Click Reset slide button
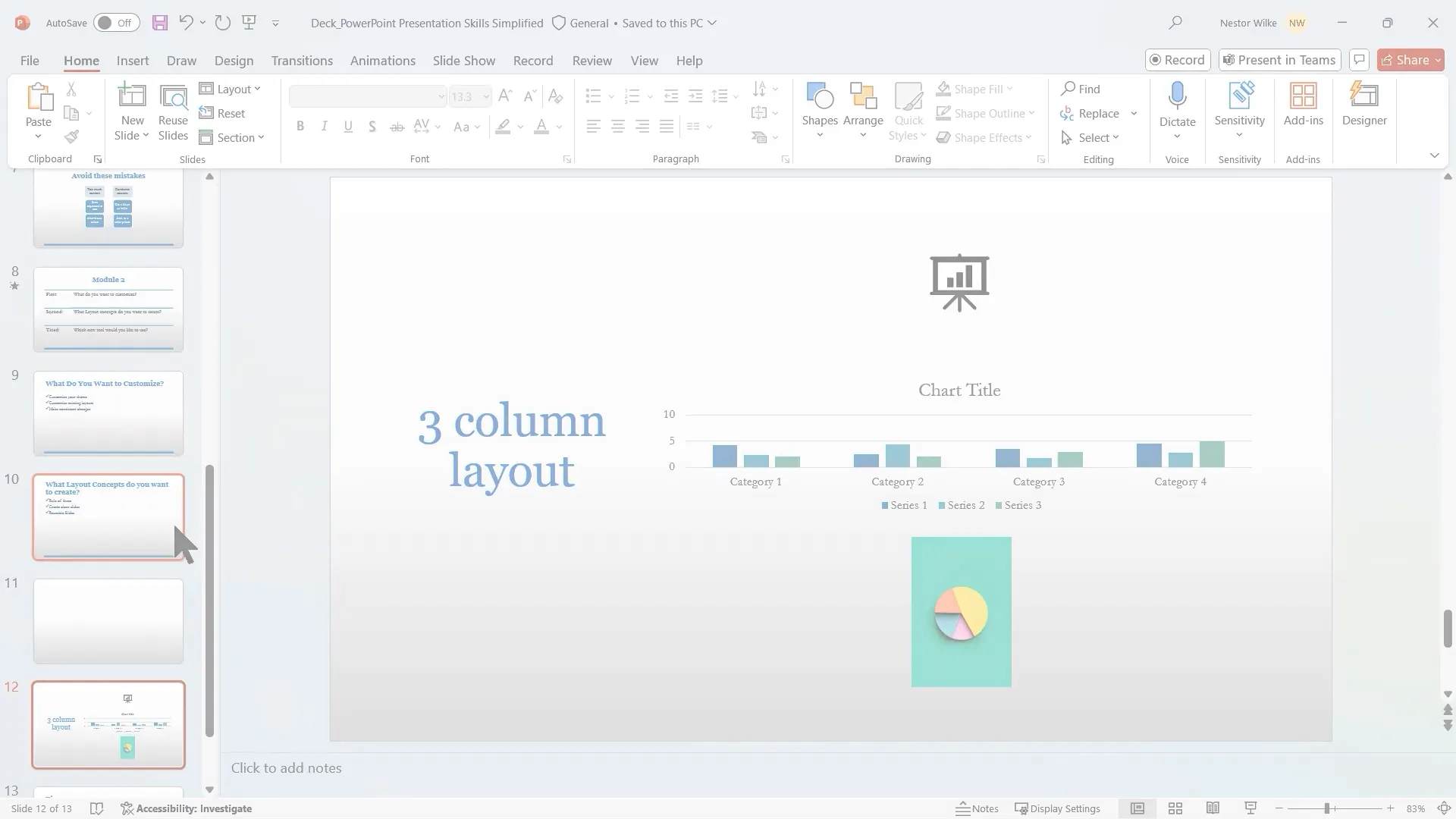This screenshot has height=819, width=1456. (222, 113)
